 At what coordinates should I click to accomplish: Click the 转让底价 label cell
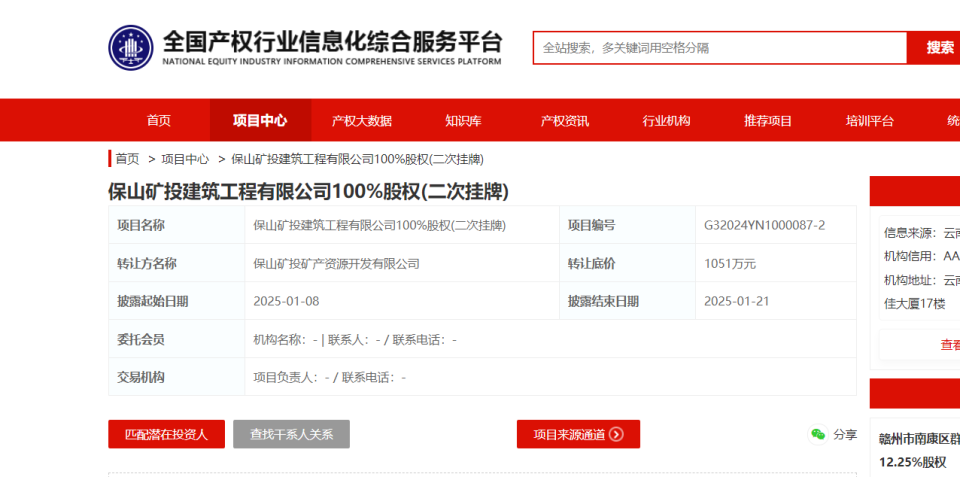[628, 263]
